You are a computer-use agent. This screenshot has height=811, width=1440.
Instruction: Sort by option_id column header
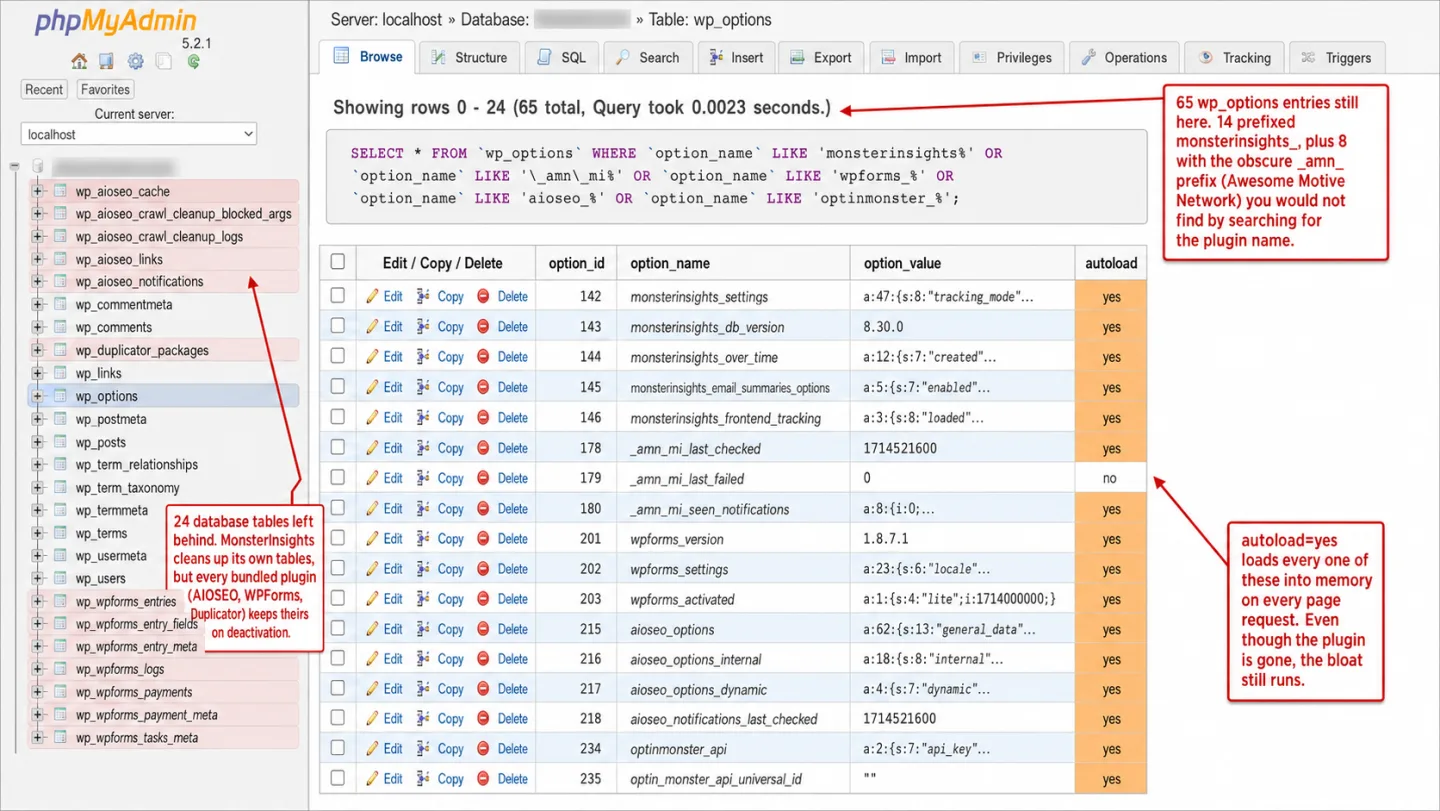[x=577, y=263]
